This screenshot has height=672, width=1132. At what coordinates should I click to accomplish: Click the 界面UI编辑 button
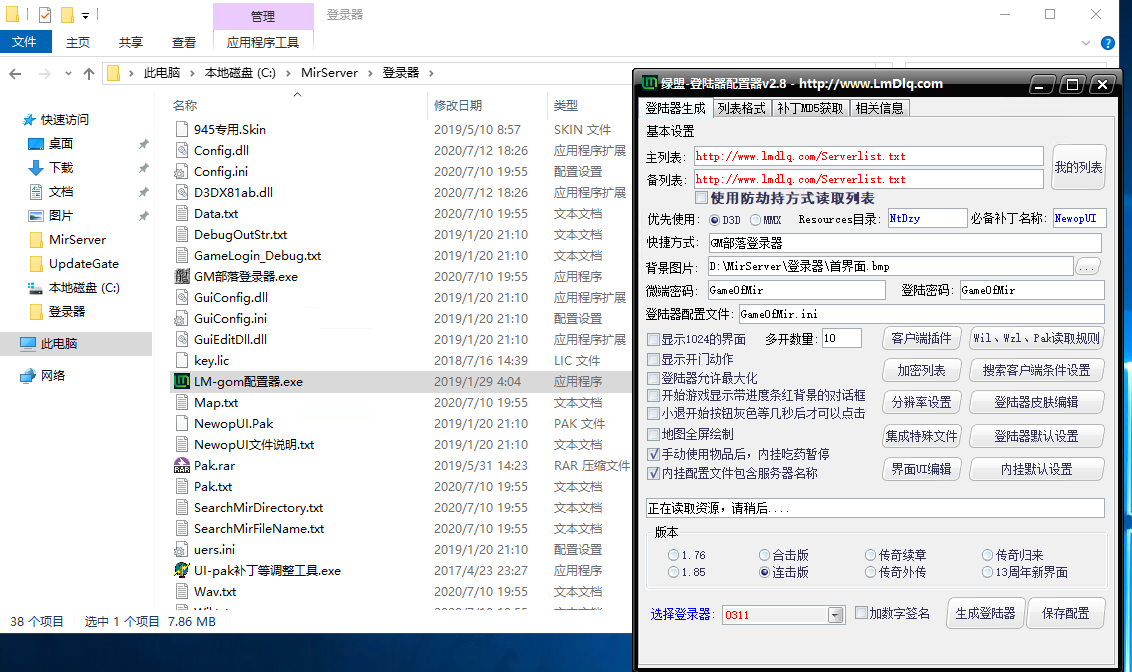921,469
